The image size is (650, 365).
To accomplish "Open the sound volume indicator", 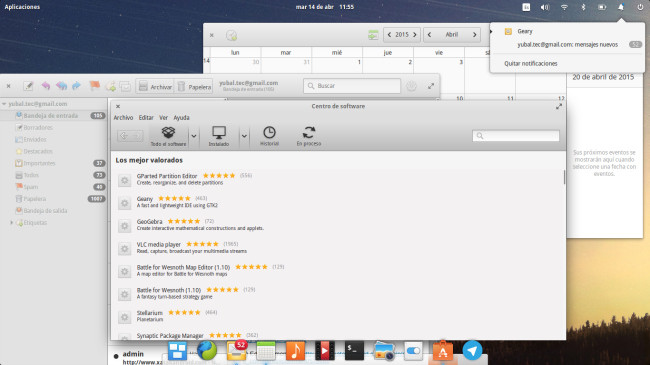I will click(545, 7).
